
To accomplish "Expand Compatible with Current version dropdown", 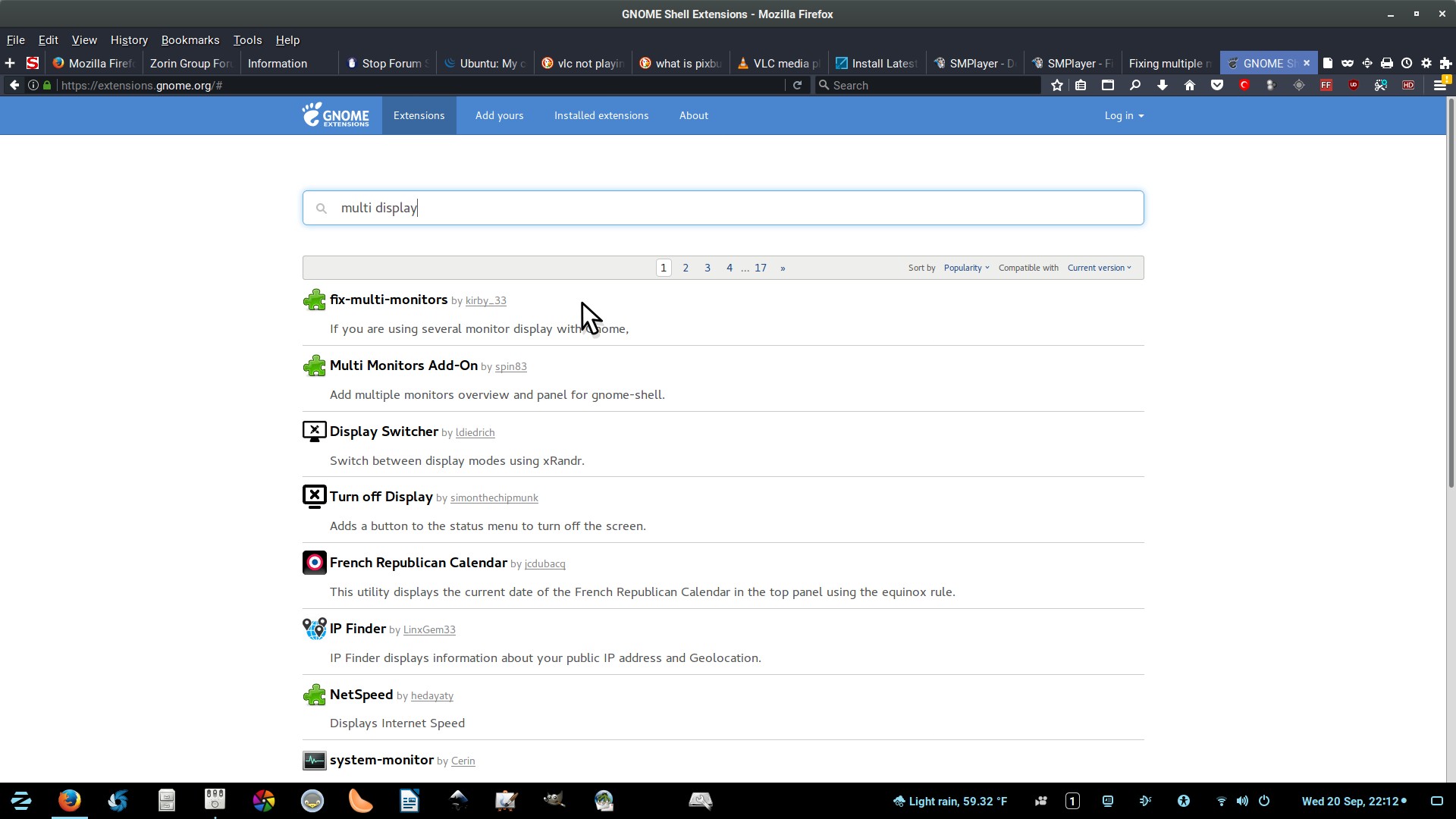I will (1099, 268).
